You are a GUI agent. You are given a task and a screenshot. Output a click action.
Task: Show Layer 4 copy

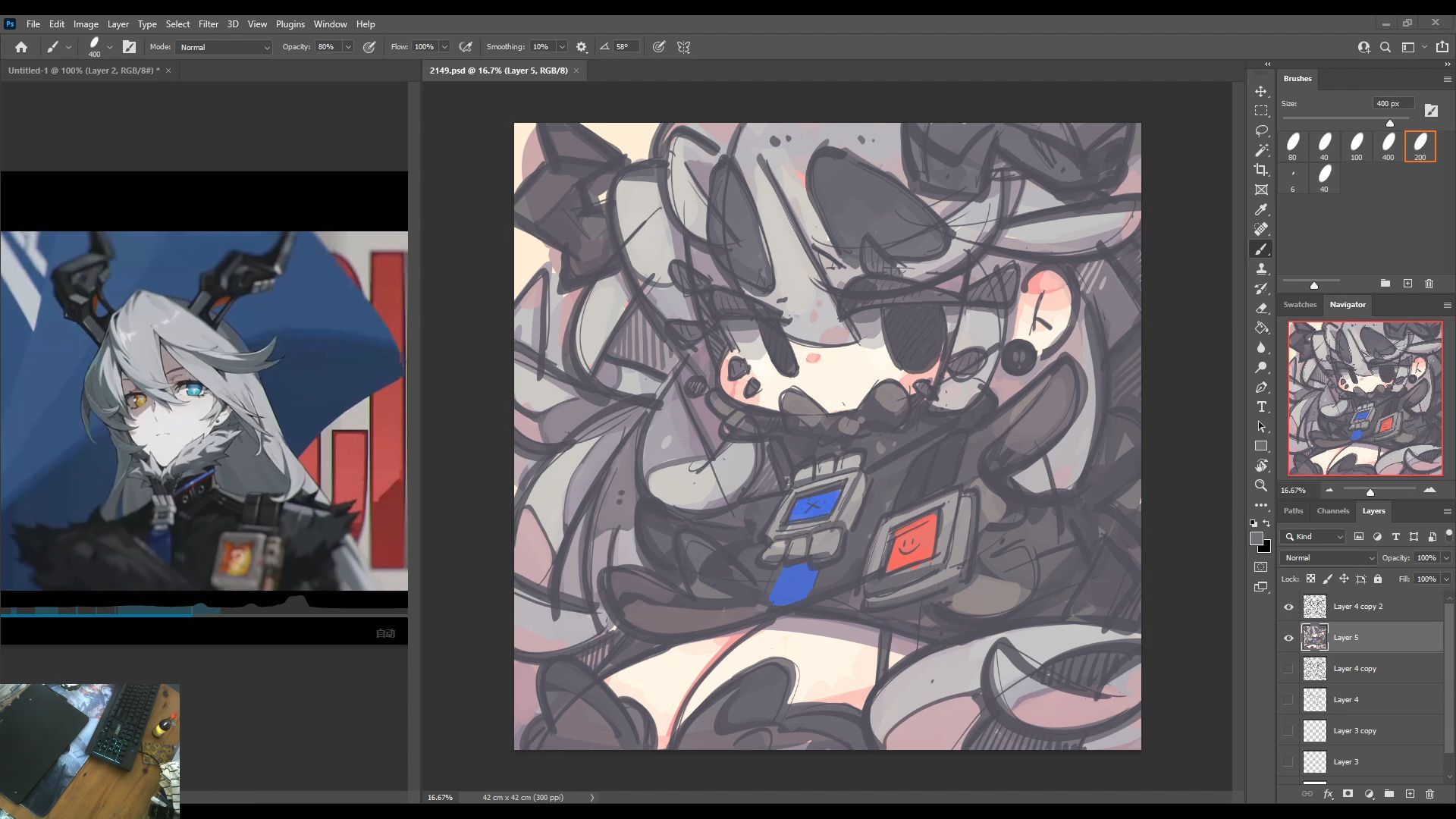[1288, 669]
